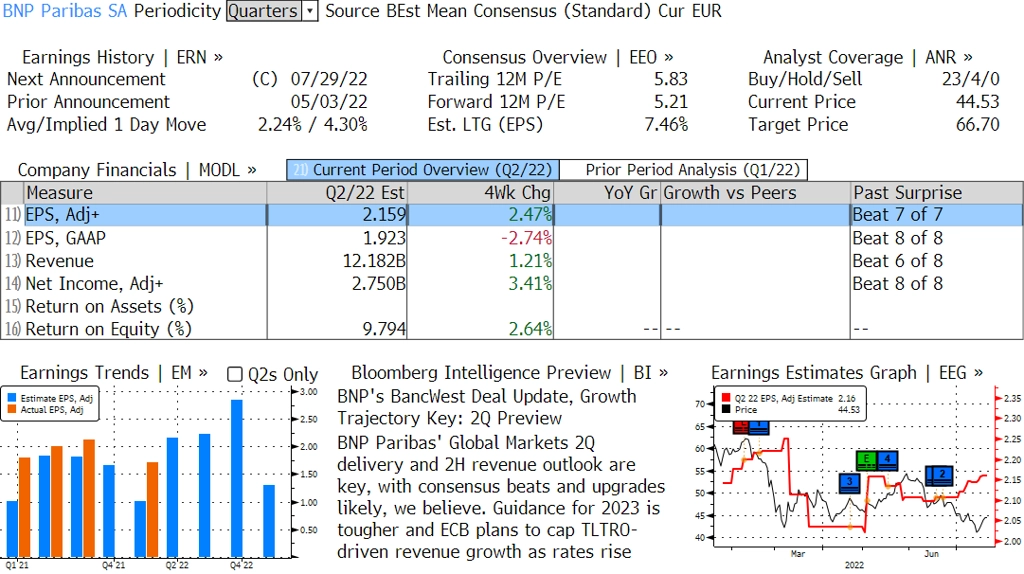Click the Growth vs Peers column header
Viewport: 1024px width, 574px height.
tap(755, 193)
